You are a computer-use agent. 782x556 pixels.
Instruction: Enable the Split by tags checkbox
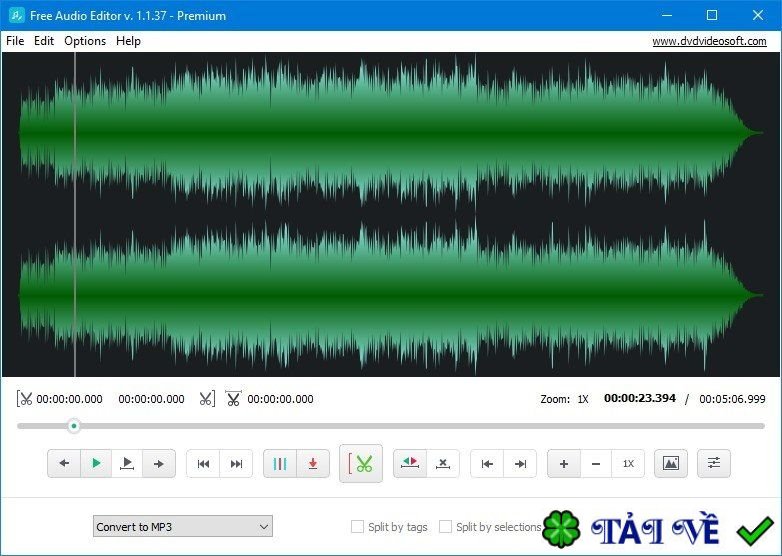(x=357, y=527)
